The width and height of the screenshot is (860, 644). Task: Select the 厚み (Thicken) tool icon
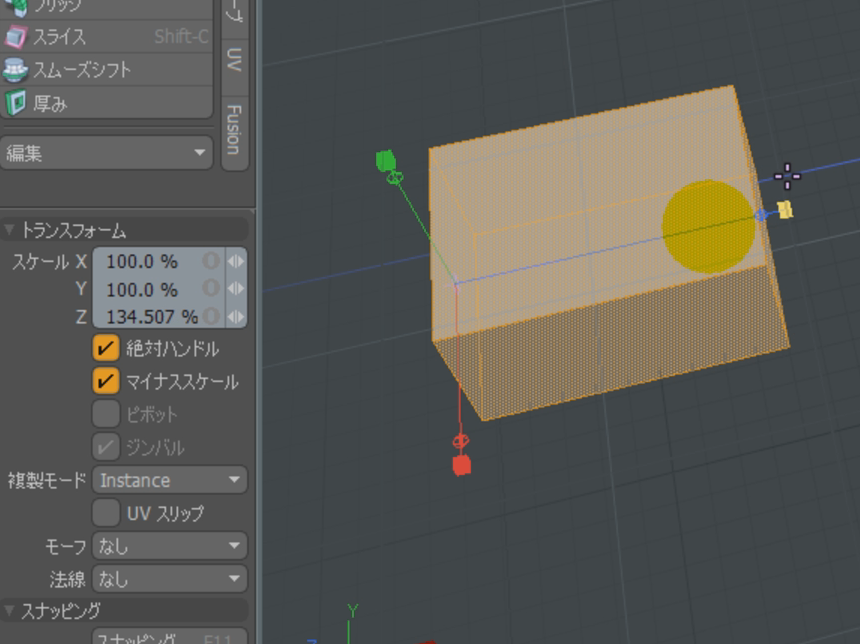(15, 103)
